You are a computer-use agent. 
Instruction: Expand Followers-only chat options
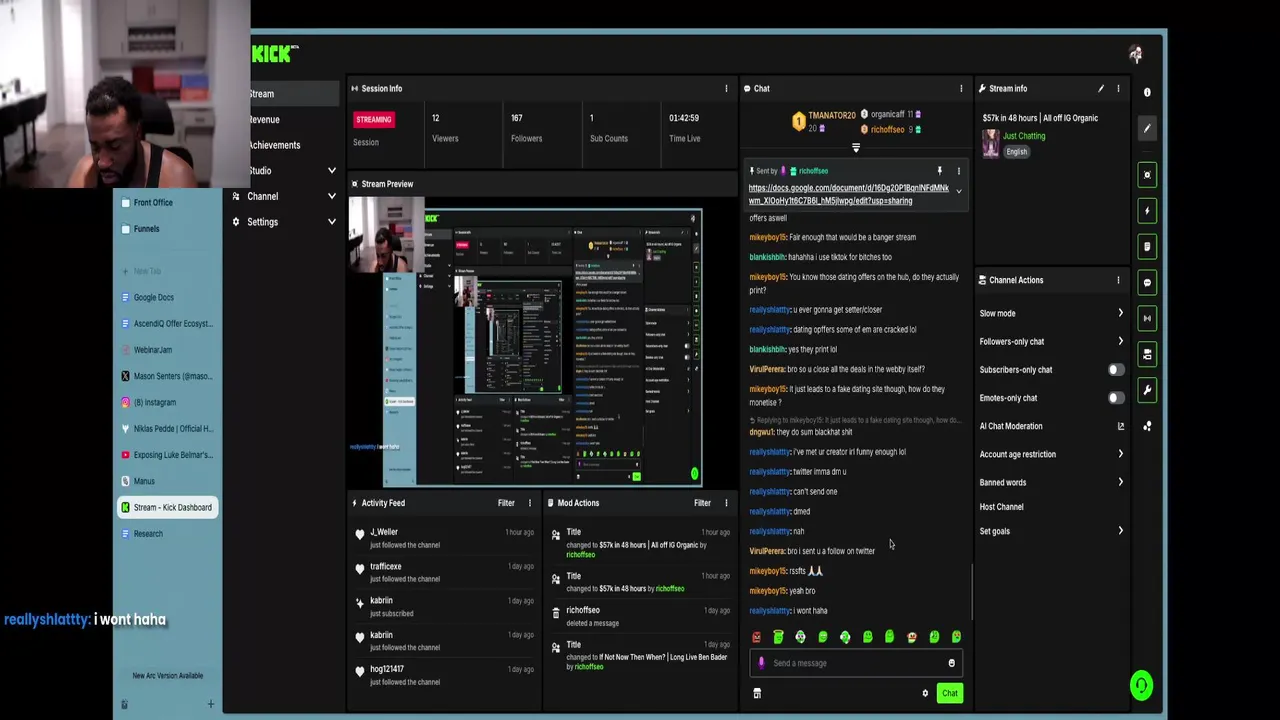coord(1120,341)
